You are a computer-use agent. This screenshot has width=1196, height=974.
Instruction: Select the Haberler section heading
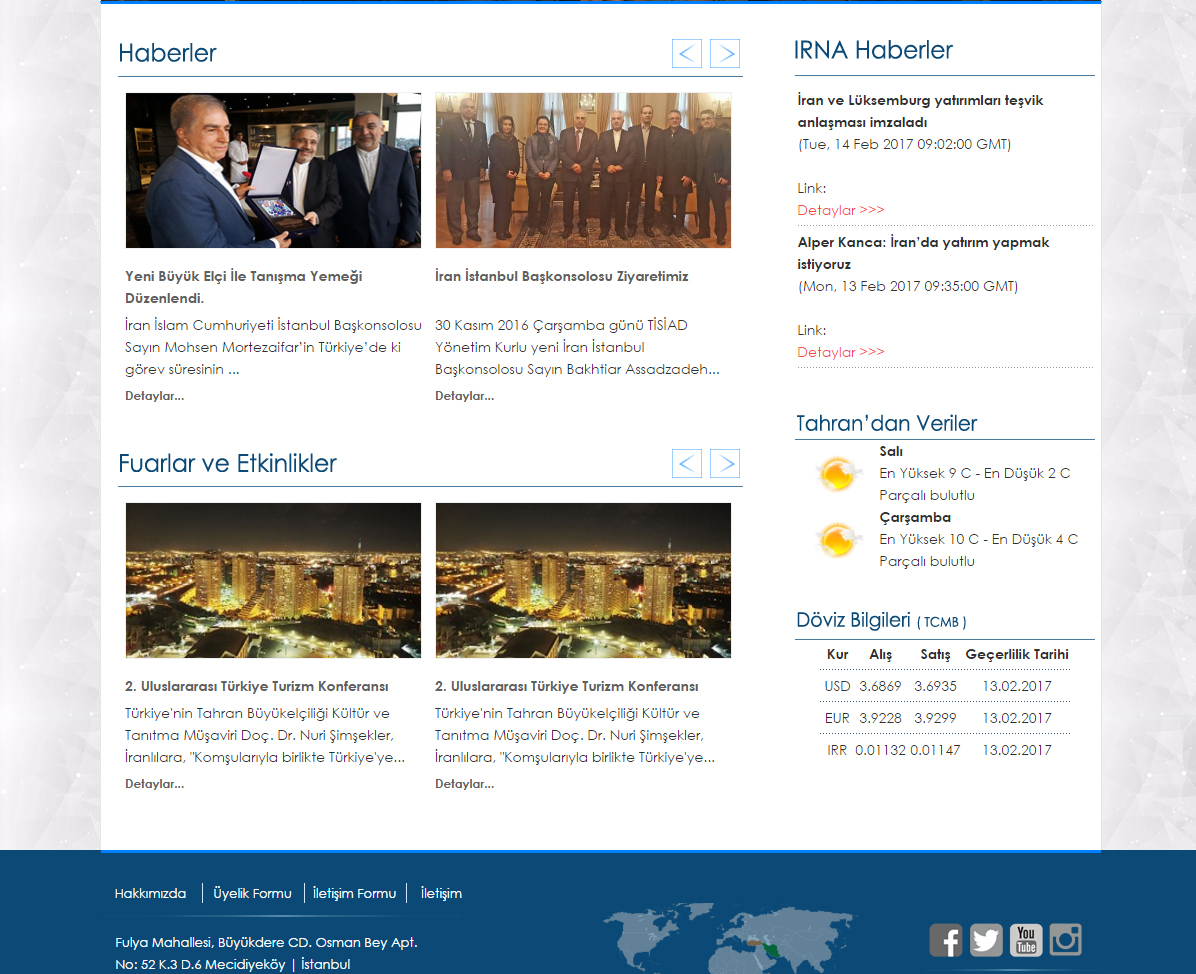(x=167, y=53)
